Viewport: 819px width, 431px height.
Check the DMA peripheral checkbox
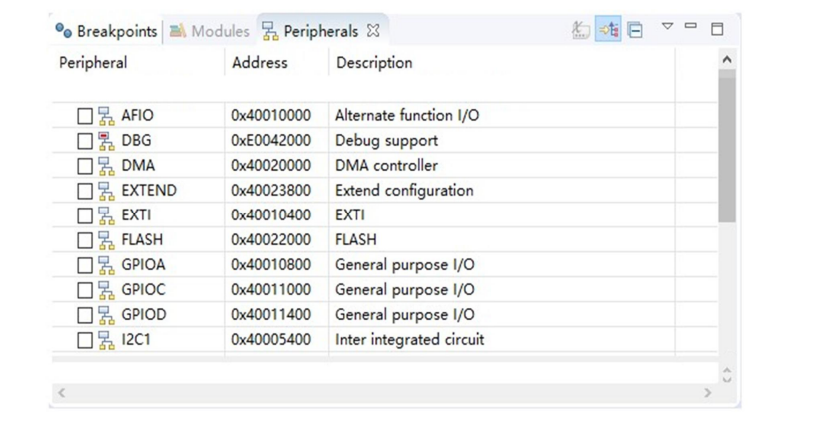[x=85, y=166]
